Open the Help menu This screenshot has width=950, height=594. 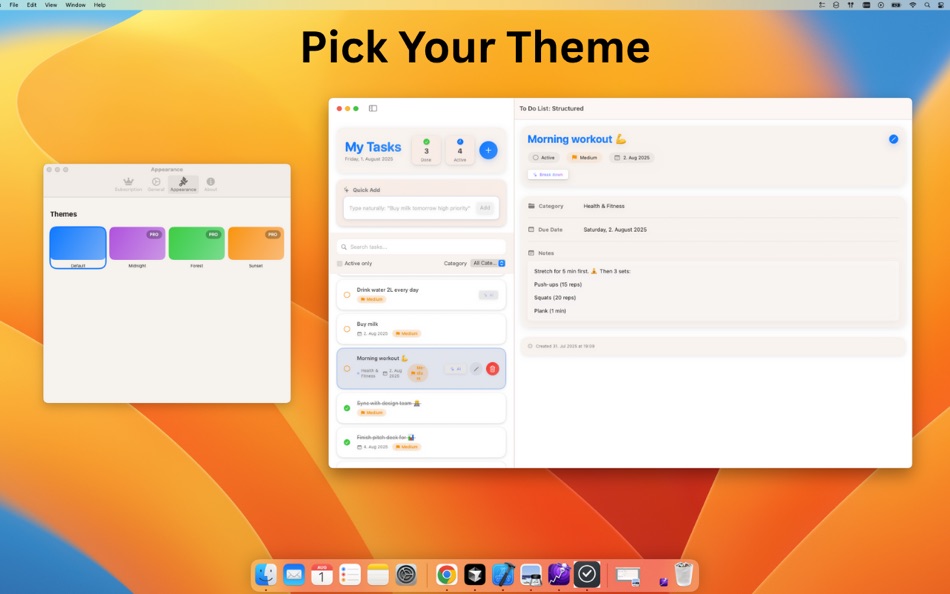point(100,5)
